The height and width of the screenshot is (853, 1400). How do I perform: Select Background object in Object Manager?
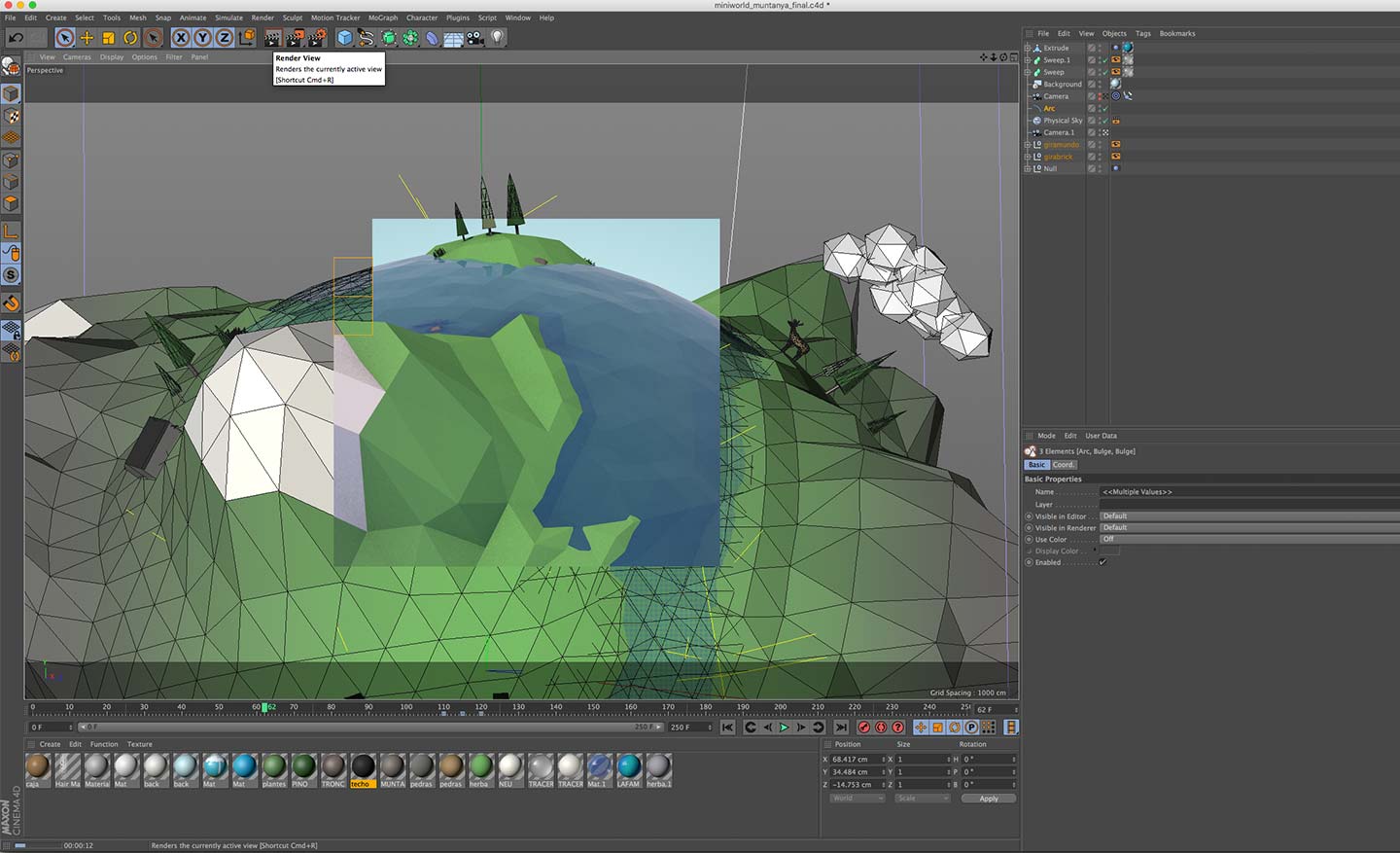coord(1063,85)
